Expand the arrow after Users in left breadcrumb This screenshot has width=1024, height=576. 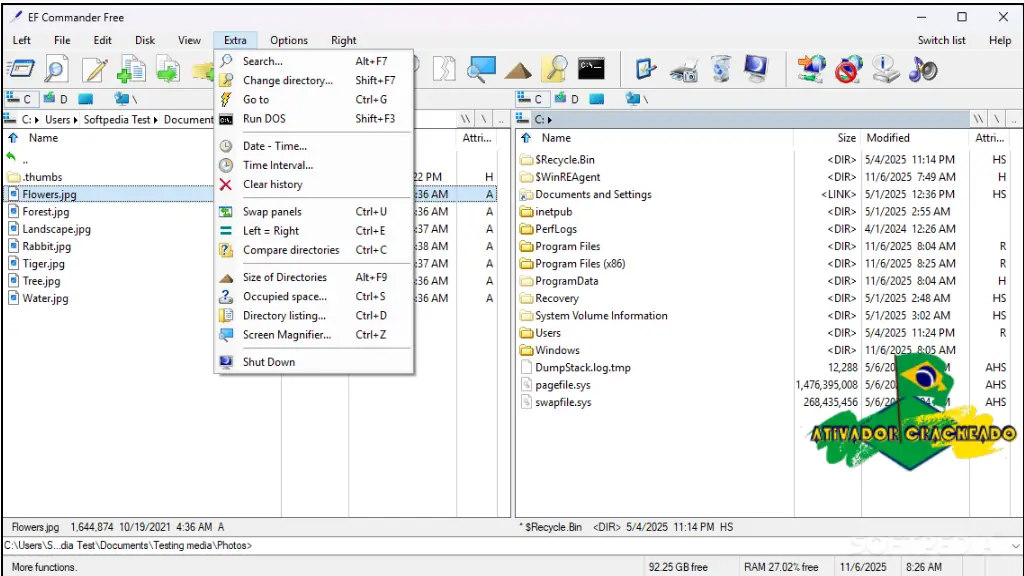76,120
